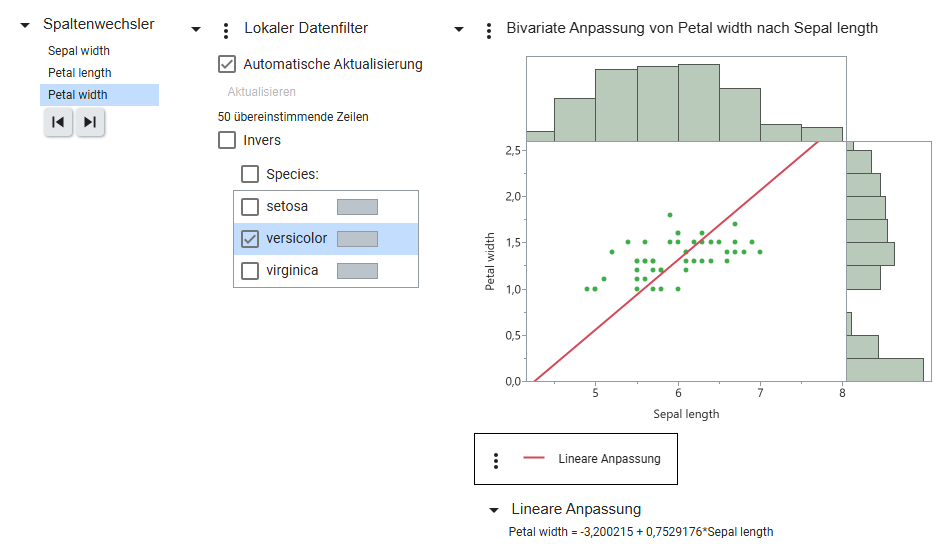Check the setosa species checkbox
The image size is (944, 544).
point(250,207)
